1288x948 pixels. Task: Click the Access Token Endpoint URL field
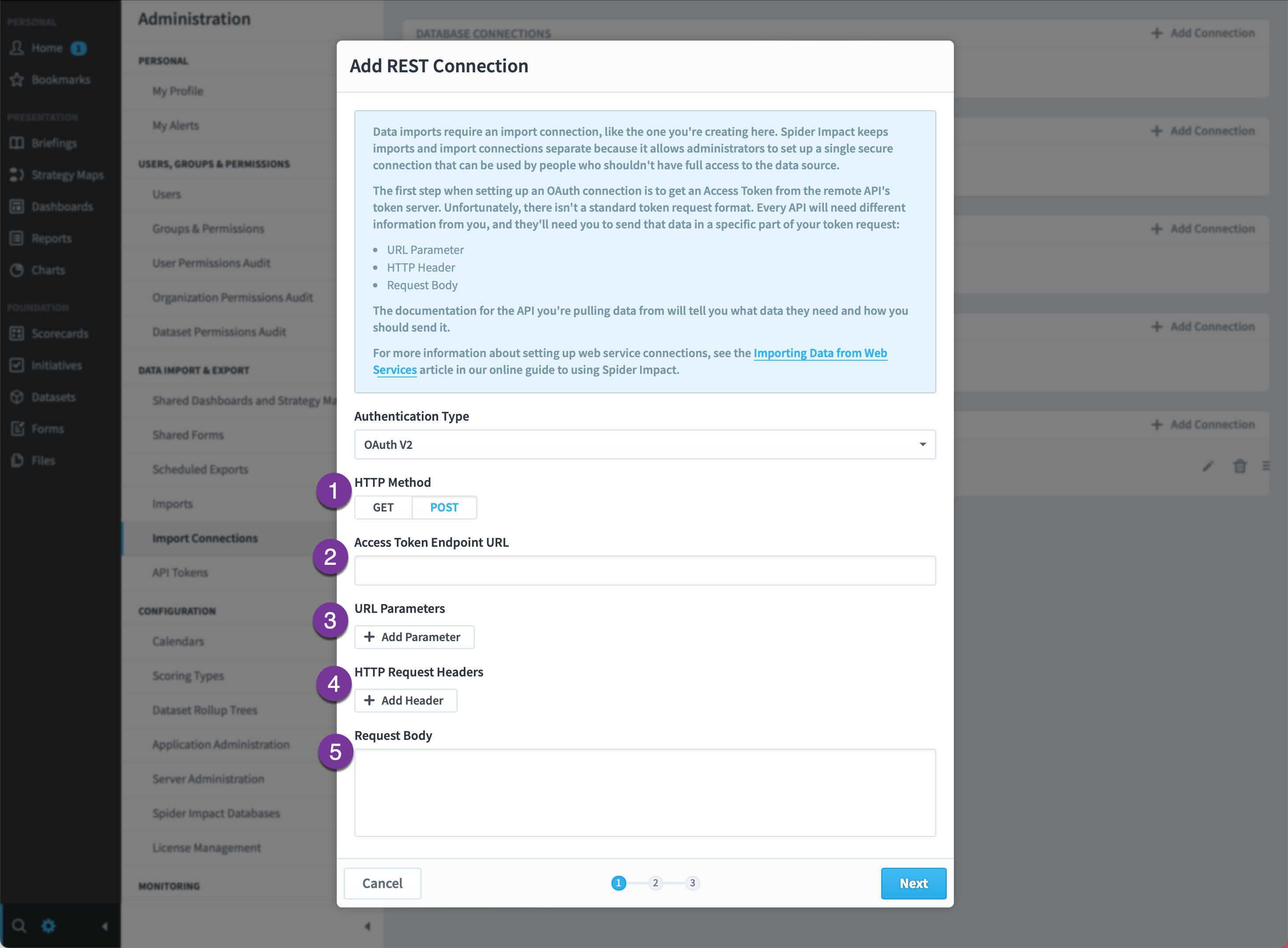[x=645, y=571]
